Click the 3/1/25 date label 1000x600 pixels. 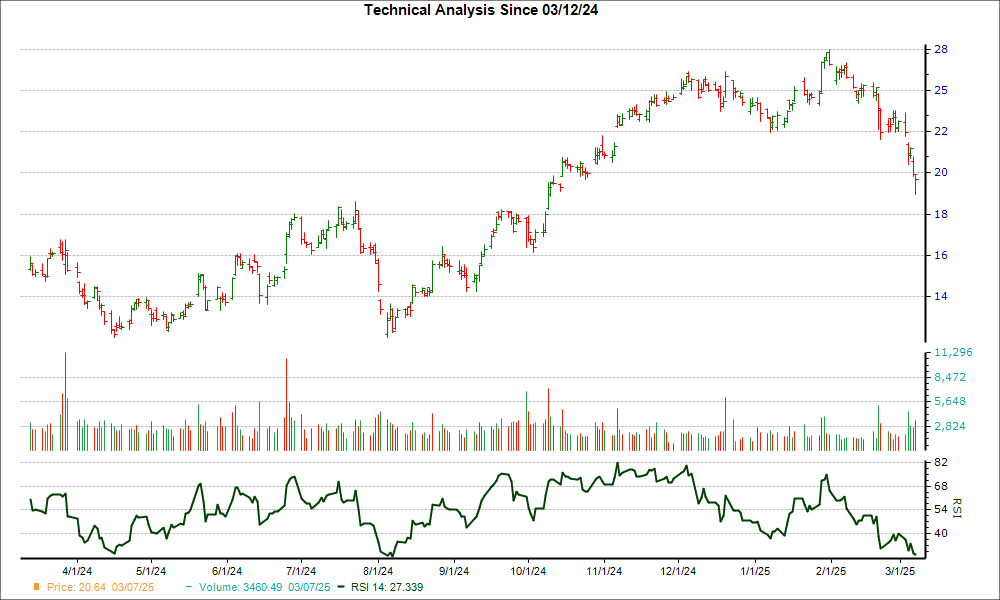(900, 571)
